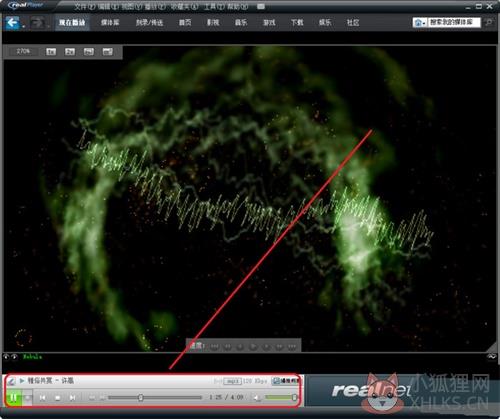Switch to previous visualization next to Nebula
This screenshot has width=500, height=419.
6,357
